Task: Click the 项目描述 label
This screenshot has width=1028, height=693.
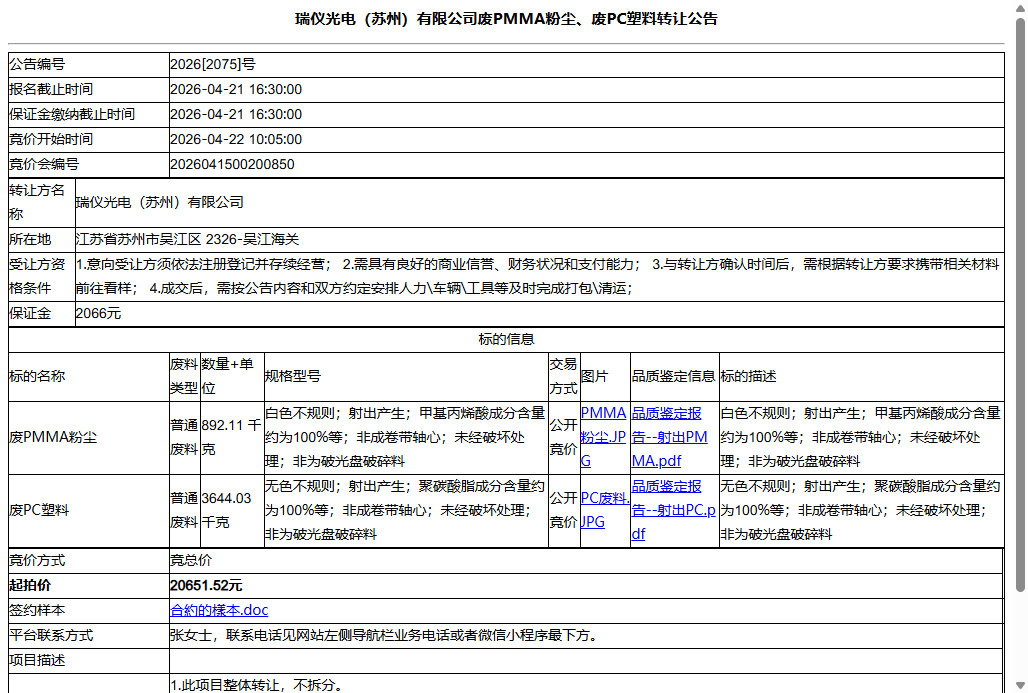Action: 37,660
